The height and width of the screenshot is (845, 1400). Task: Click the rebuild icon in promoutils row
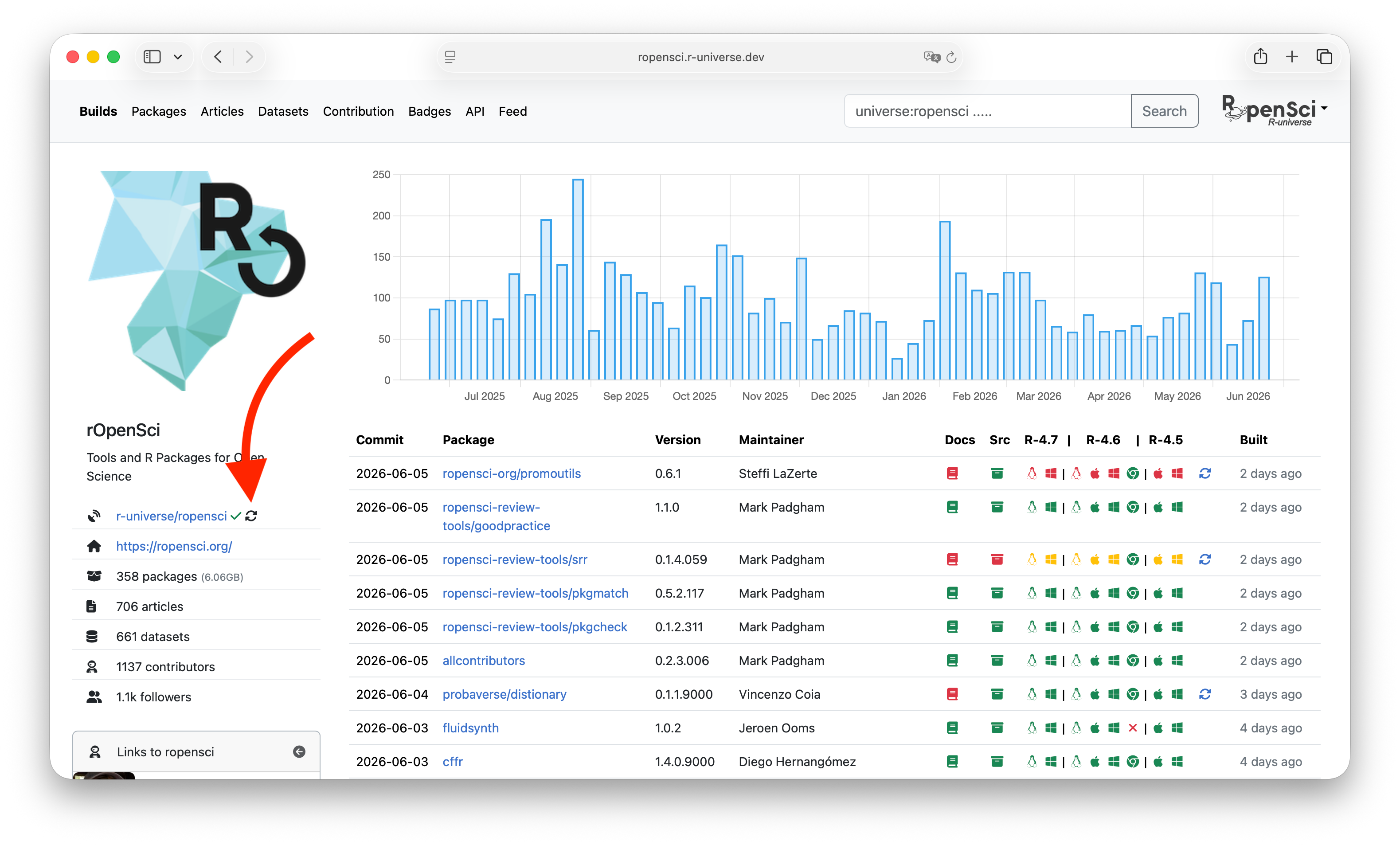[1204, 473]
